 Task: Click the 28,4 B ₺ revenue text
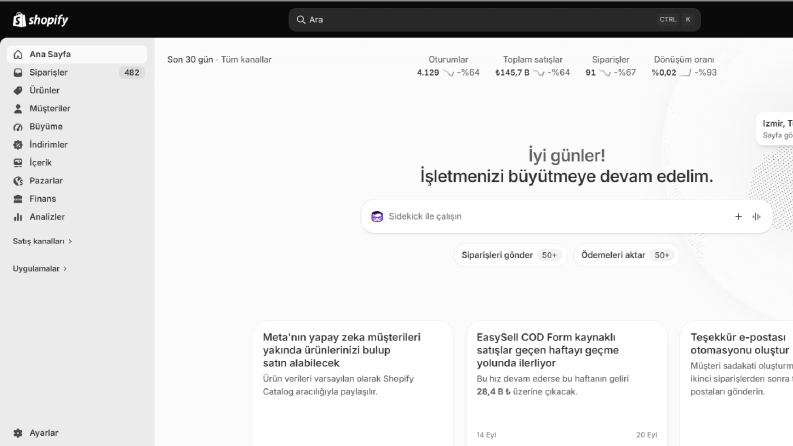[493, 392]
